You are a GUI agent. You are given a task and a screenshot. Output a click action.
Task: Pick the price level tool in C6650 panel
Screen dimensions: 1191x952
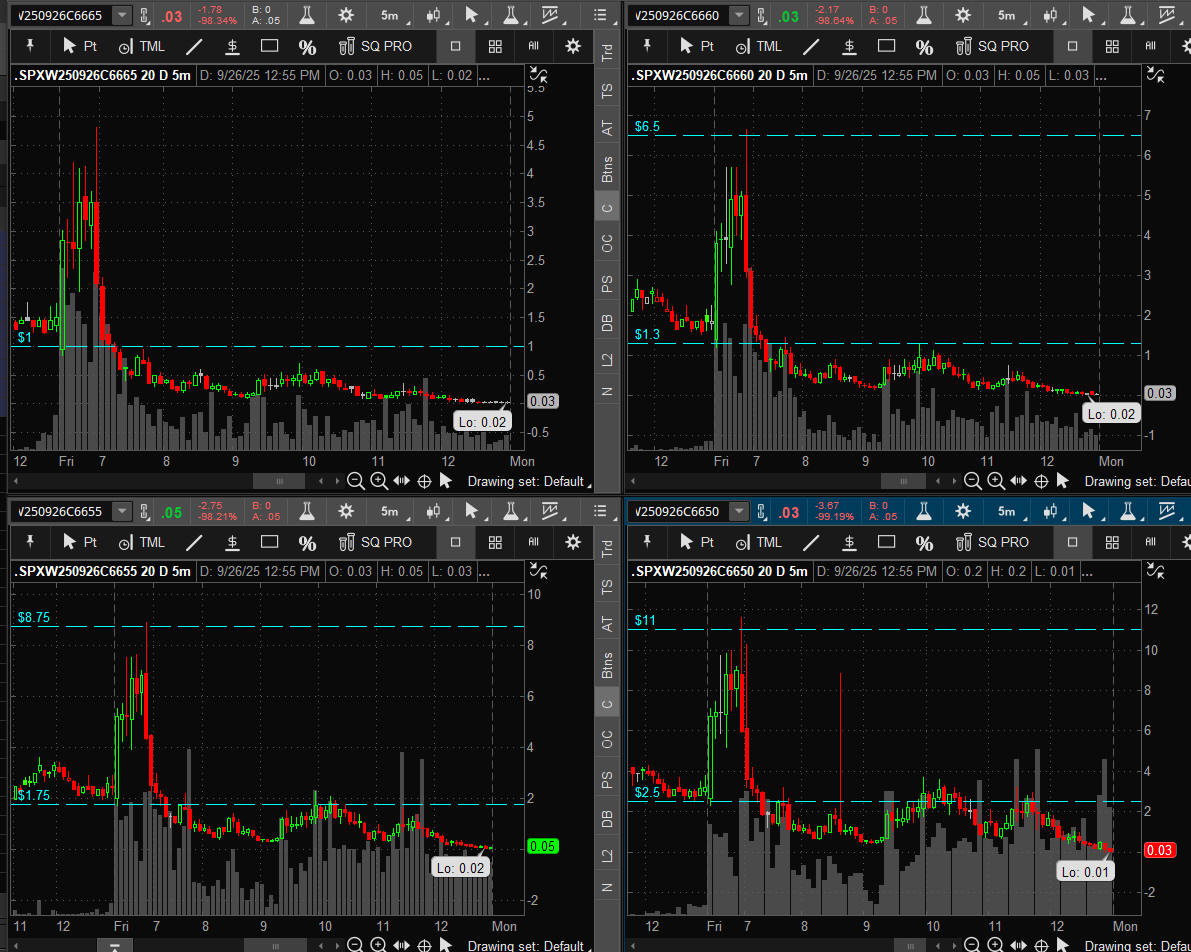click(x=849, y=543)
